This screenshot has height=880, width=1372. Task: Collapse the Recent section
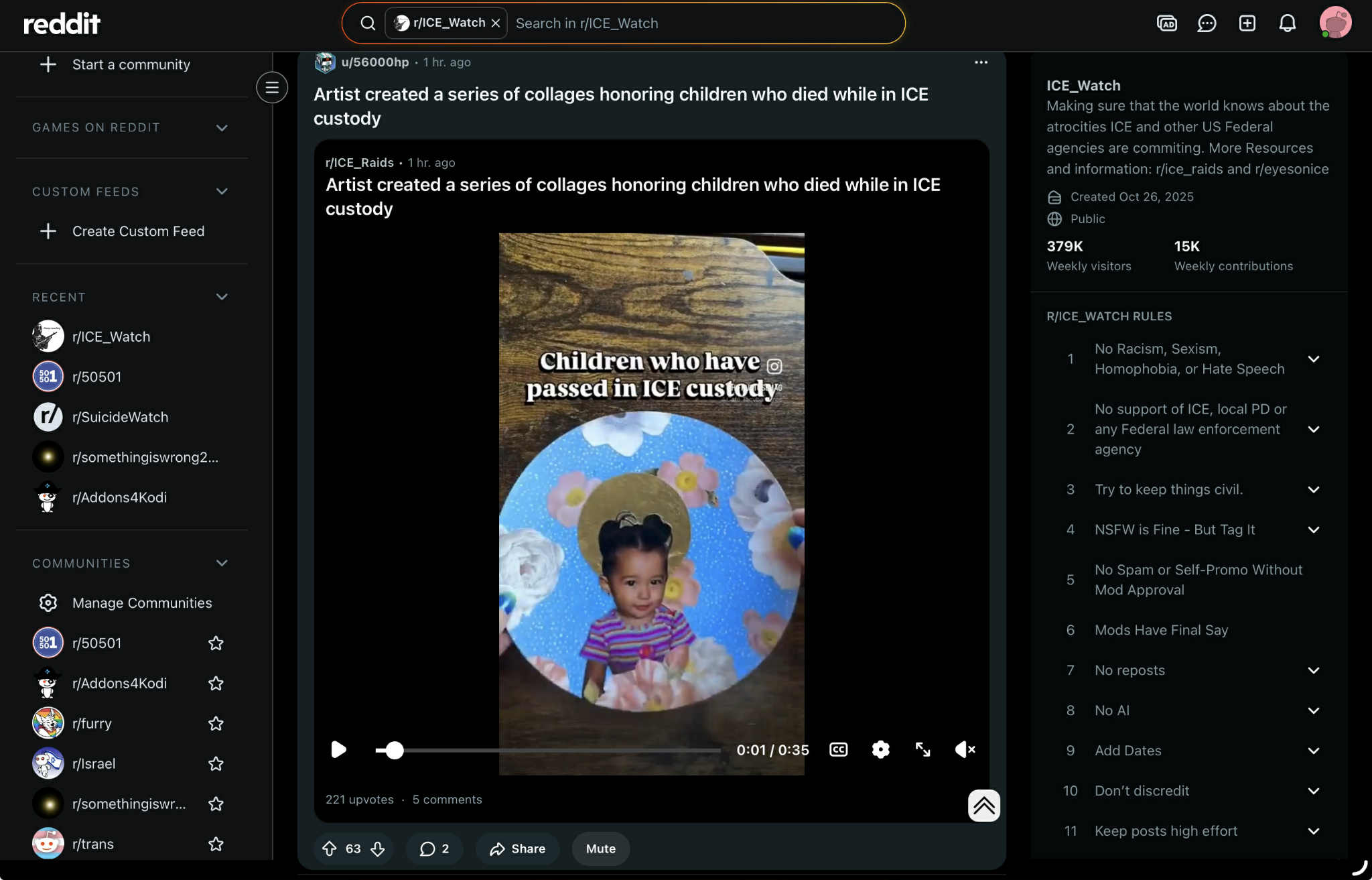pyautogui.click(x=222, y=297)
